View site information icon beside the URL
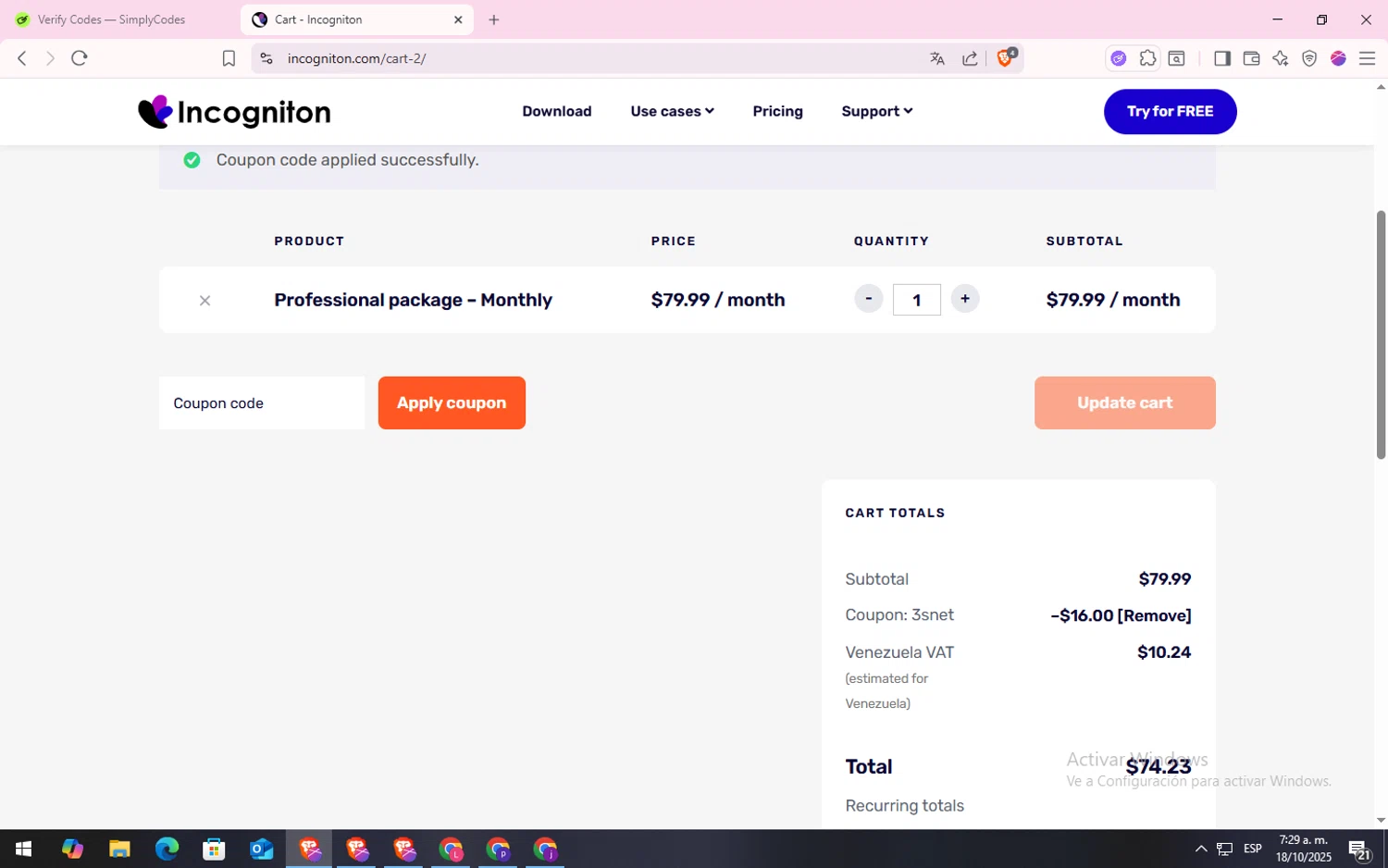1388x868 pixels. 266,58
